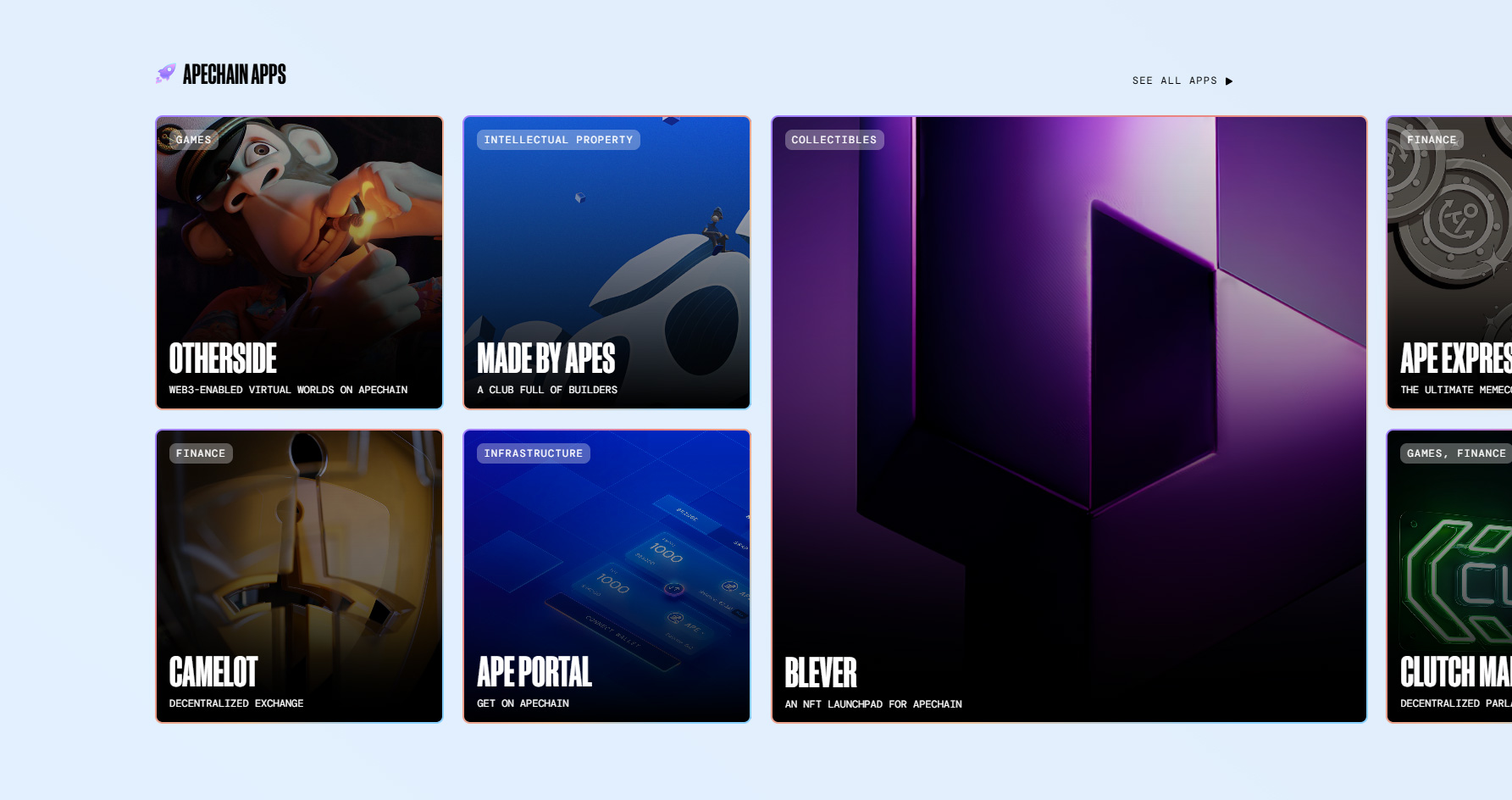Click the See All Apps arrow icon
This screenshot has height=800, width=1512.
click(x=1229, y=81)
